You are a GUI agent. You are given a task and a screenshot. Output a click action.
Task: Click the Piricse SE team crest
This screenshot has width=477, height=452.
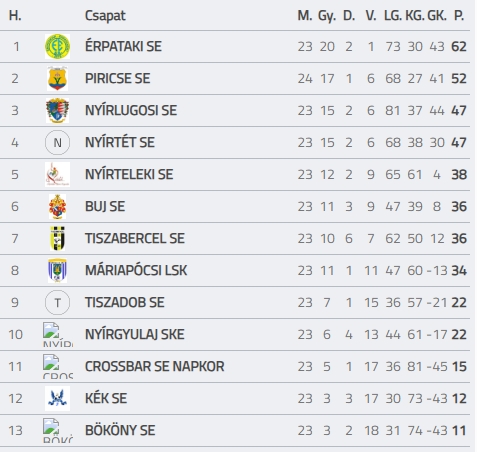click(57, 78)
